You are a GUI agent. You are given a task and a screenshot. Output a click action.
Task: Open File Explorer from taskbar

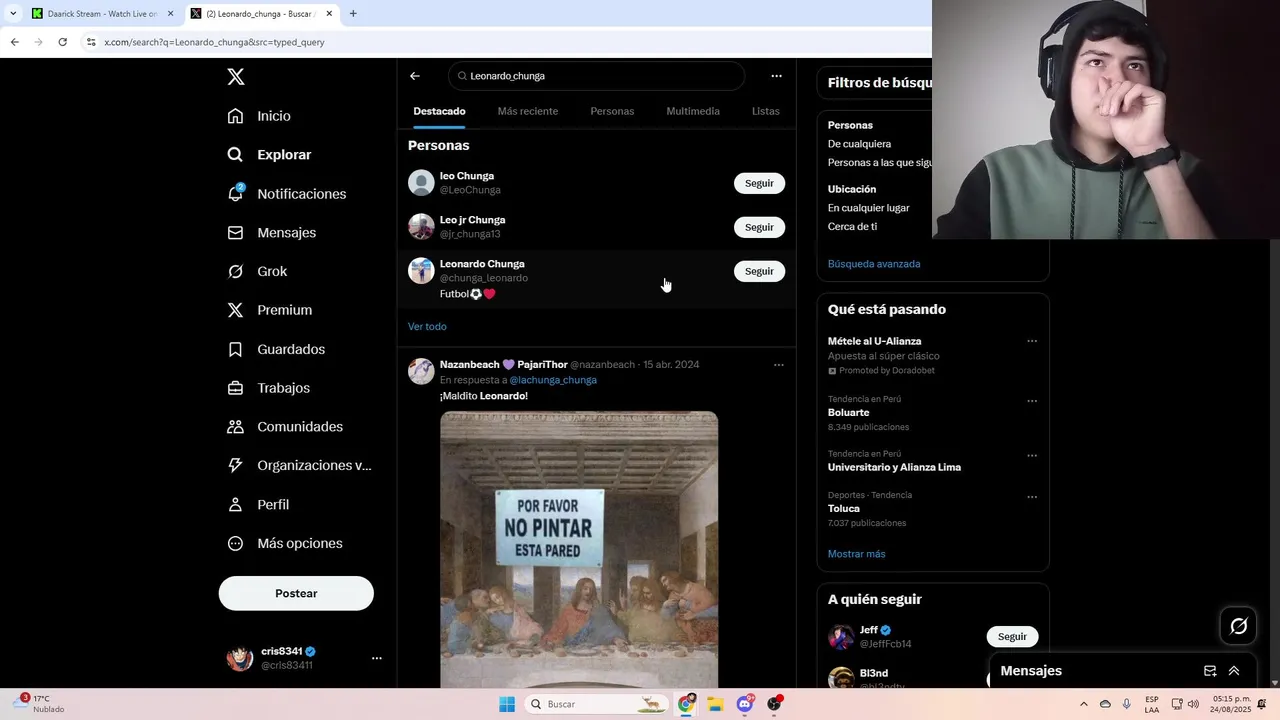click(715, 704)
